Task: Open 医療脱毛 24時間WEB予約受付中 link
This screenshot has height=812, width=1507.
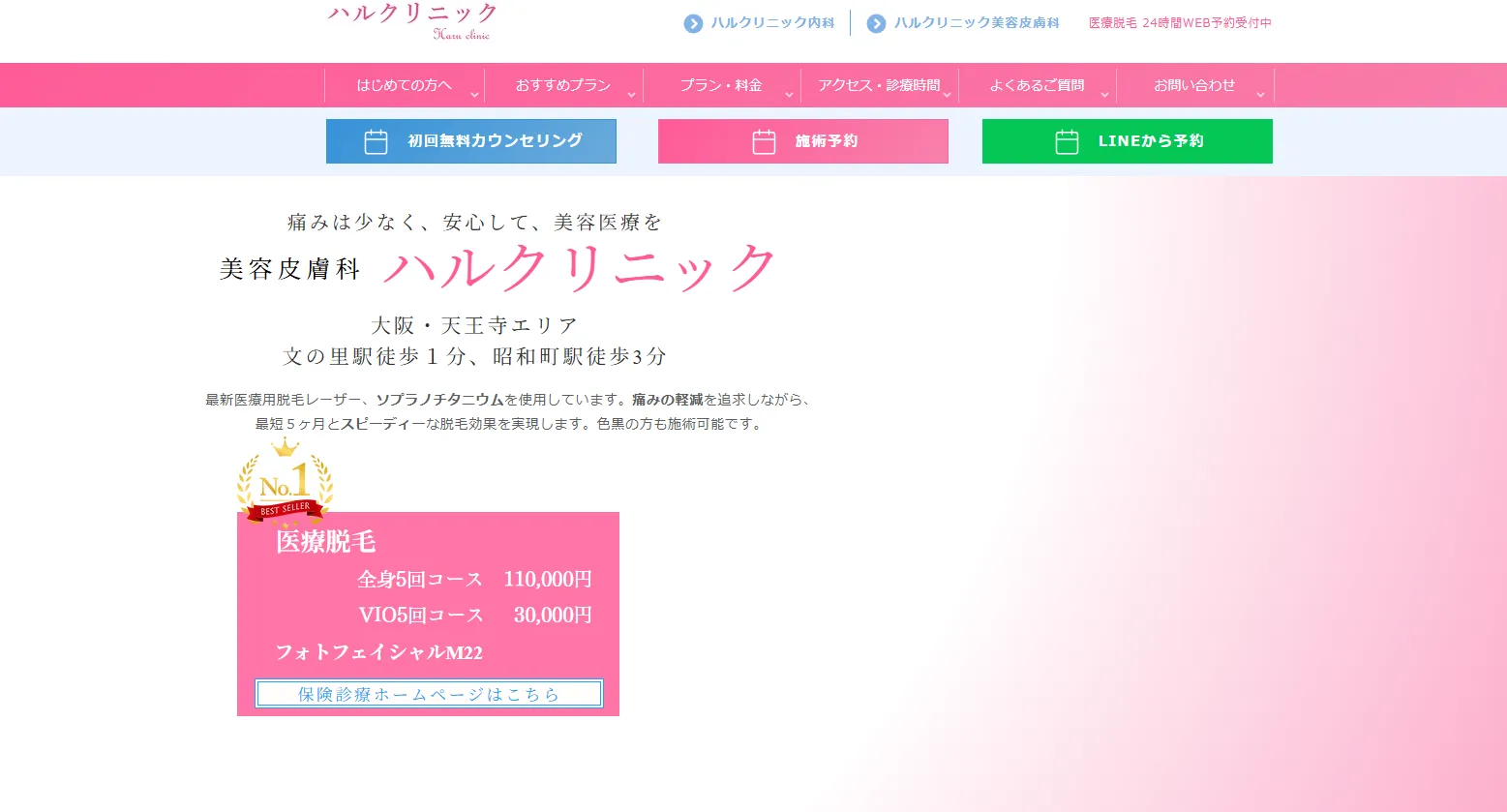Action: [x=1180, y=23]
